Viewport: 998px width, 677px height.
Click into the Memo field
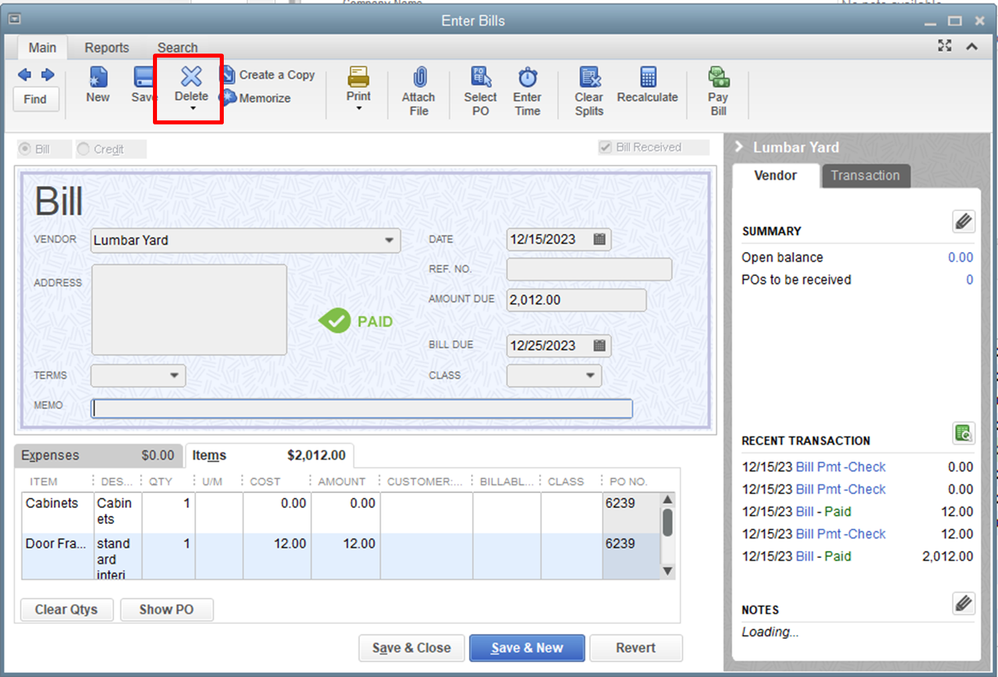(362, 408)
